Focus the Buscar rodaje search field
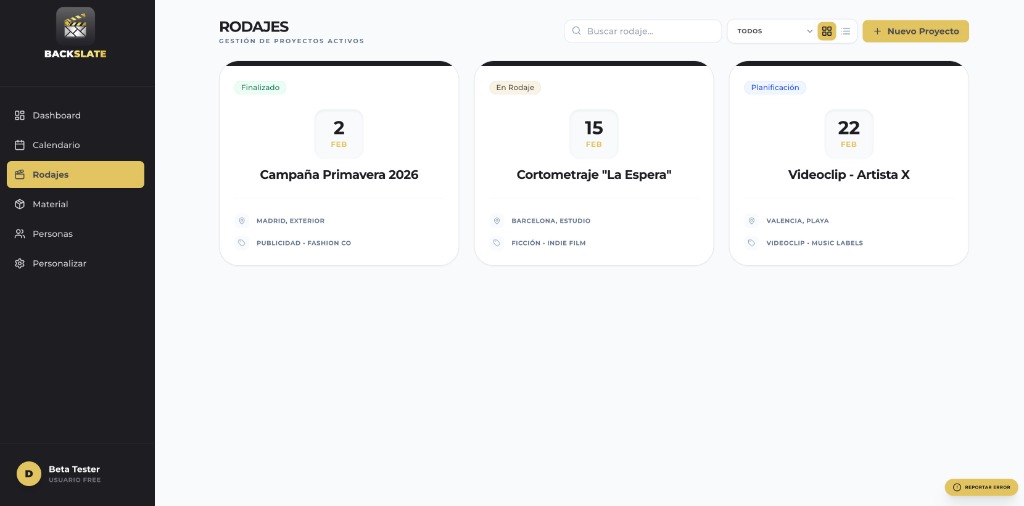Image resolution: width=1024 pixels, height=506 pixels. coord(650,31)
